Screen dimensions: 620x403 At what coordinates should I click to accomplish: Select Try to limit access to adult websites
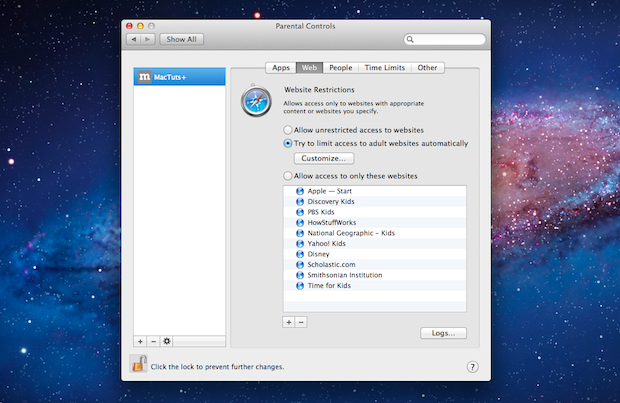click(x=287, y=143)
